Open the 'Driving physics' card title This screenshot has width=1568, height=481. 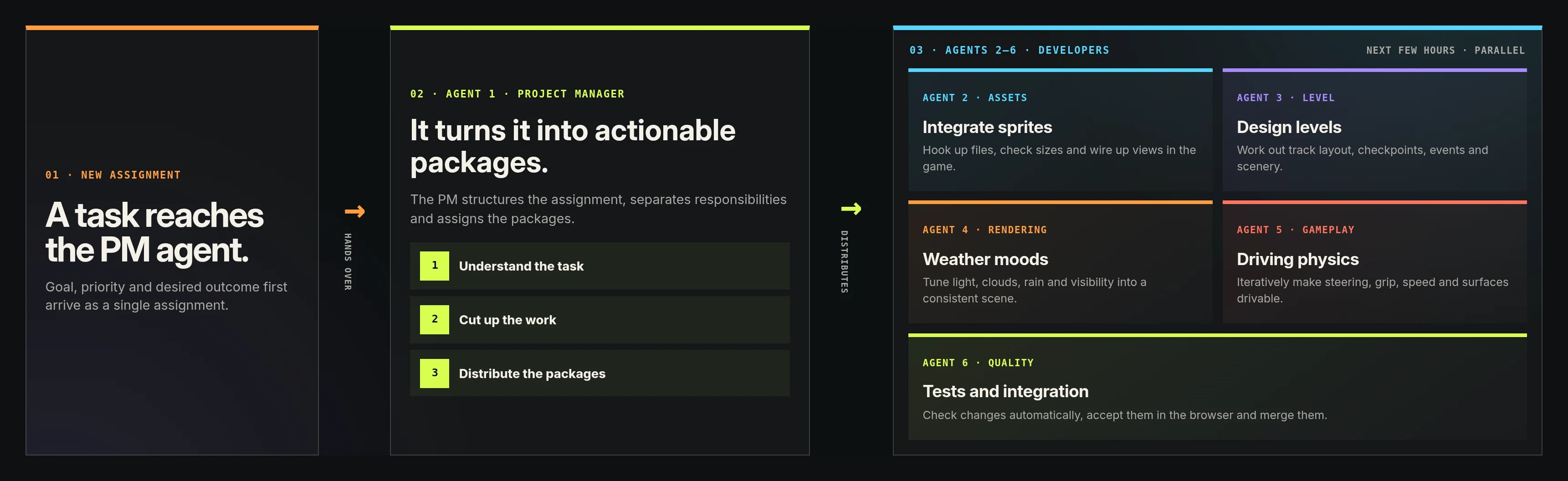[x=1297, y=259]
